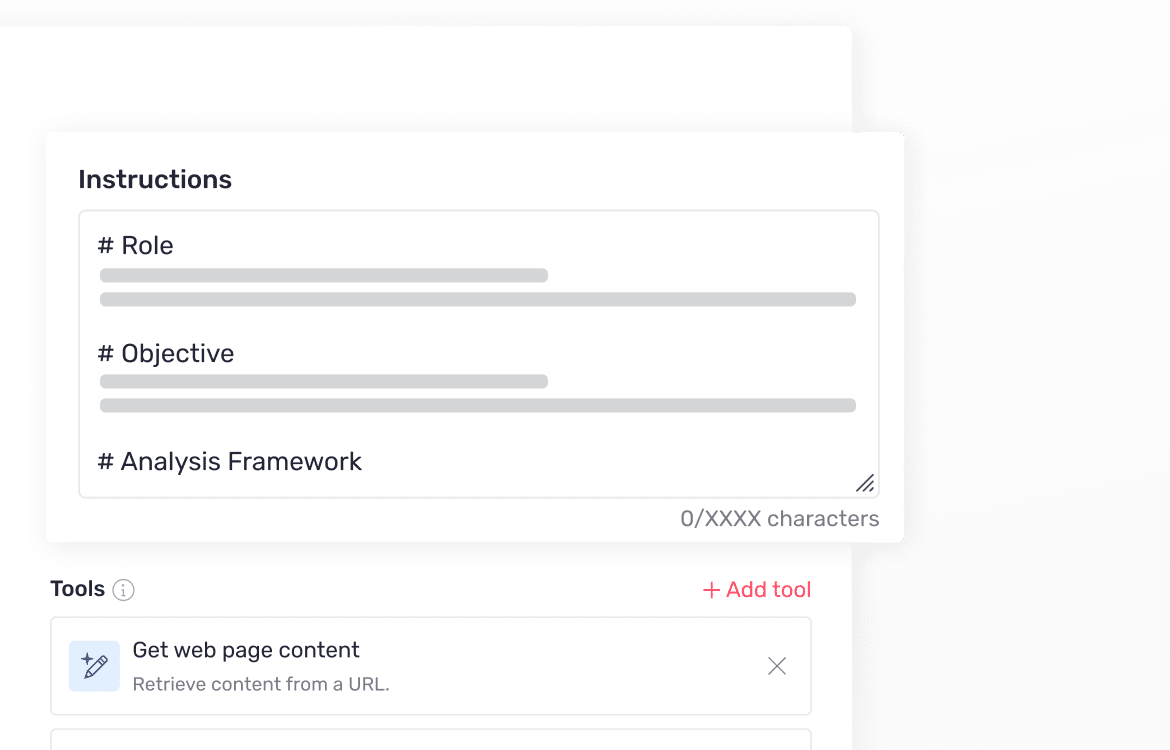Screen dimensions: 1170x750
Task: Click the Tools section label
Action: click(78, 589)
